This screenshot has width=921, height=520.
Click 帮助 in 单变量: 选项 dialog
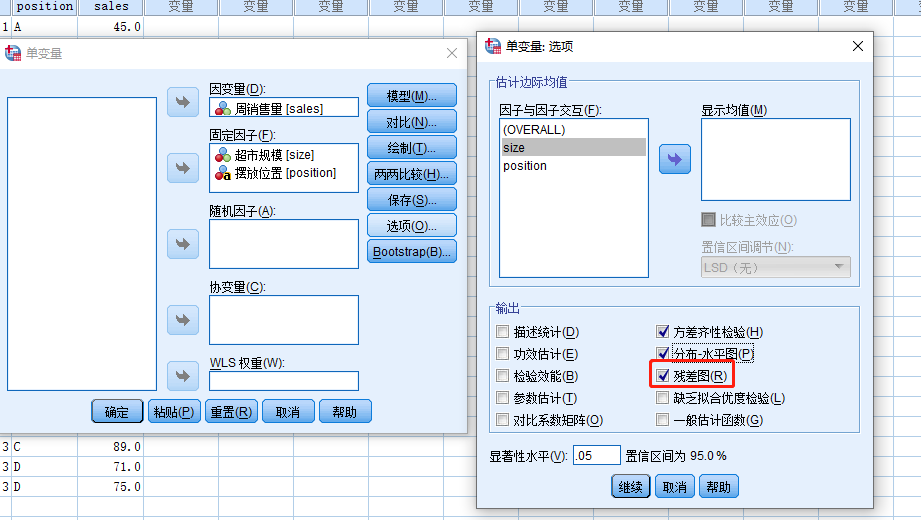click(718, 487)
